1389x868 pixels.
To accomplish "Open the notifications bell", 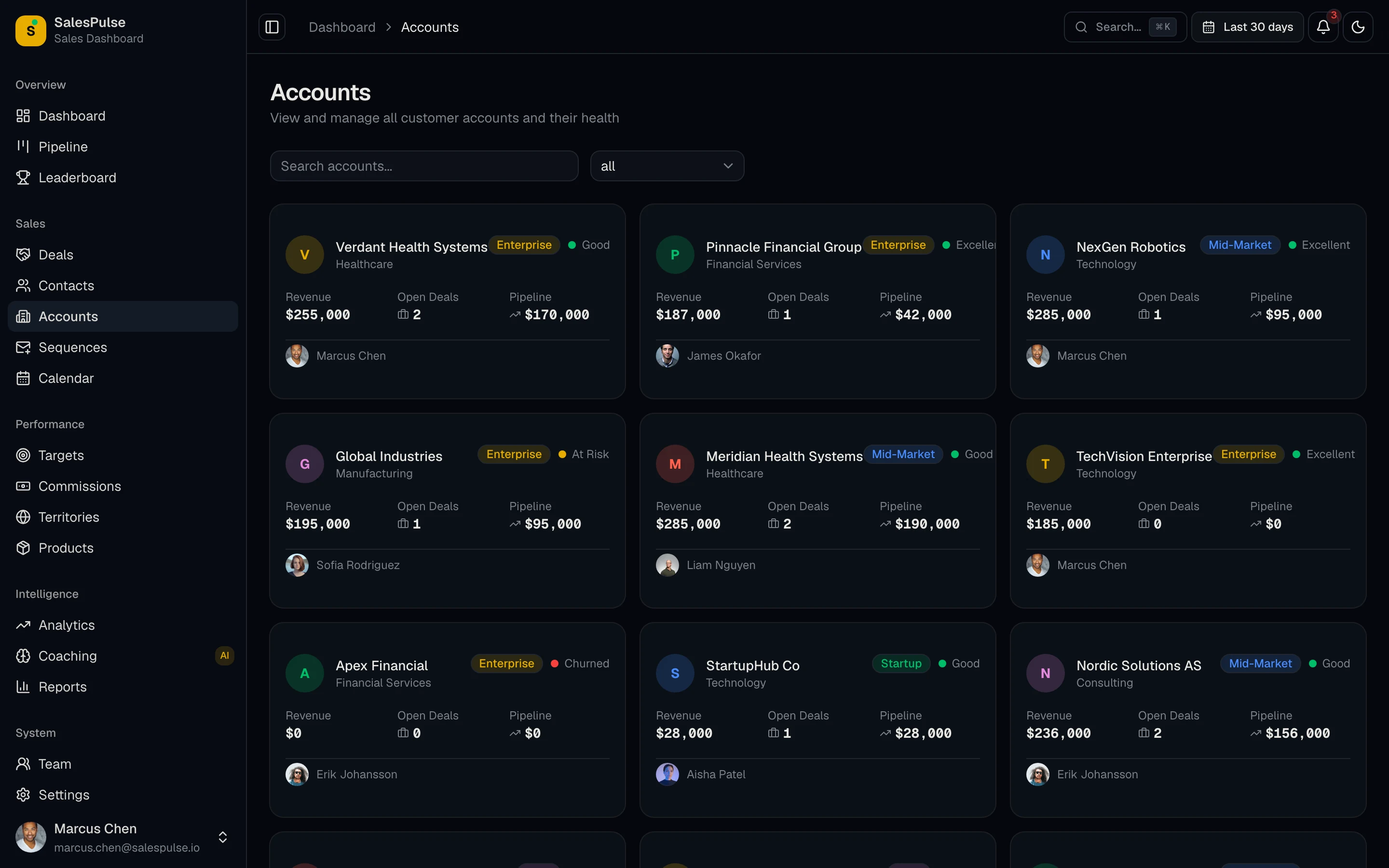I will click(x=1323, y=27).
